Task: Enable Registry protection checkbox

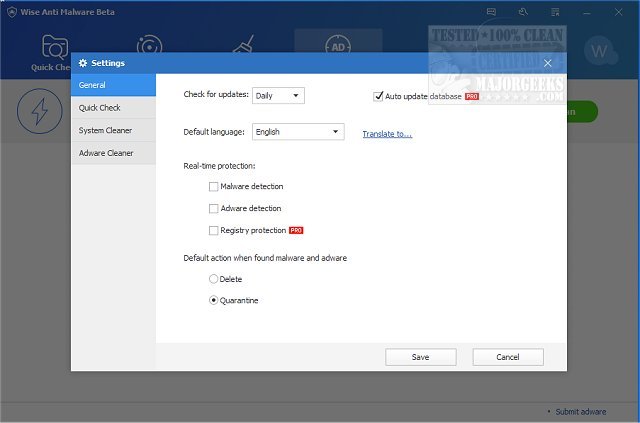Action: 213,231
